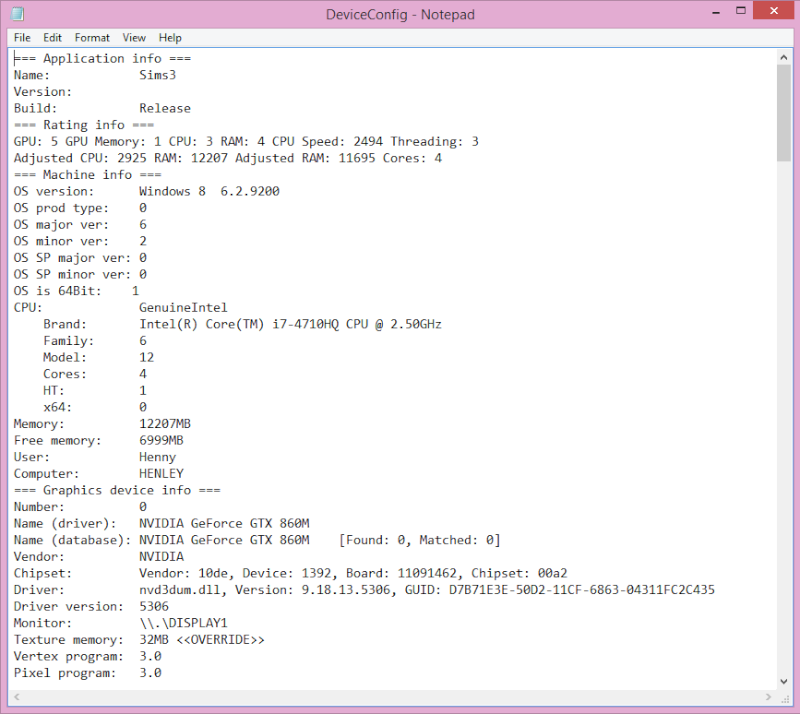Click the 'CPU Speed: 2494' text
This screenshot has width=800, height=714.
point(327,141)
